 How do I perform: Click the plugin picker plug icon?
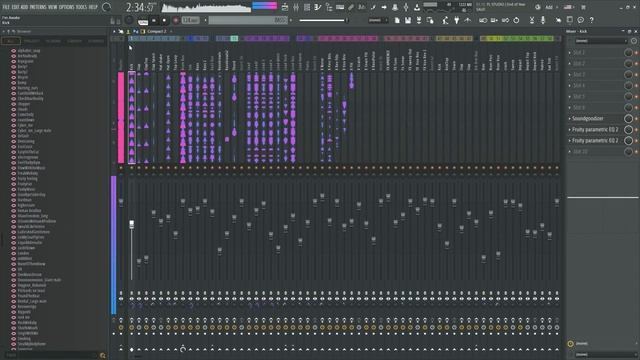point(456,20)
